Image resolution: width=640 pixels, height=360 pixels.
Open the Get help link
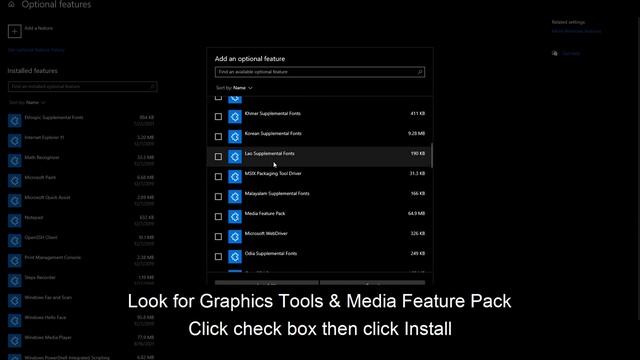tap(571, 53)
